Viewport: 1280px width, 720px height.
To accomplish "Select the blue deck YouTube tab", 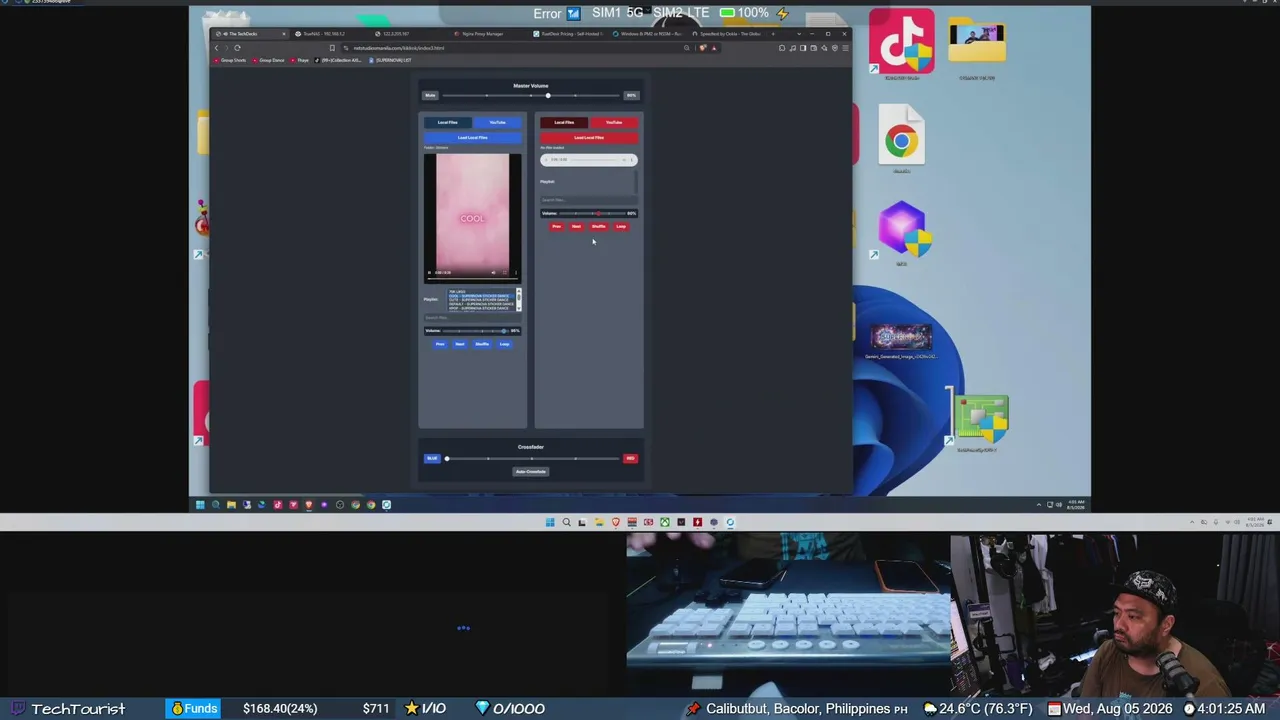I will [x=497, y=123].
